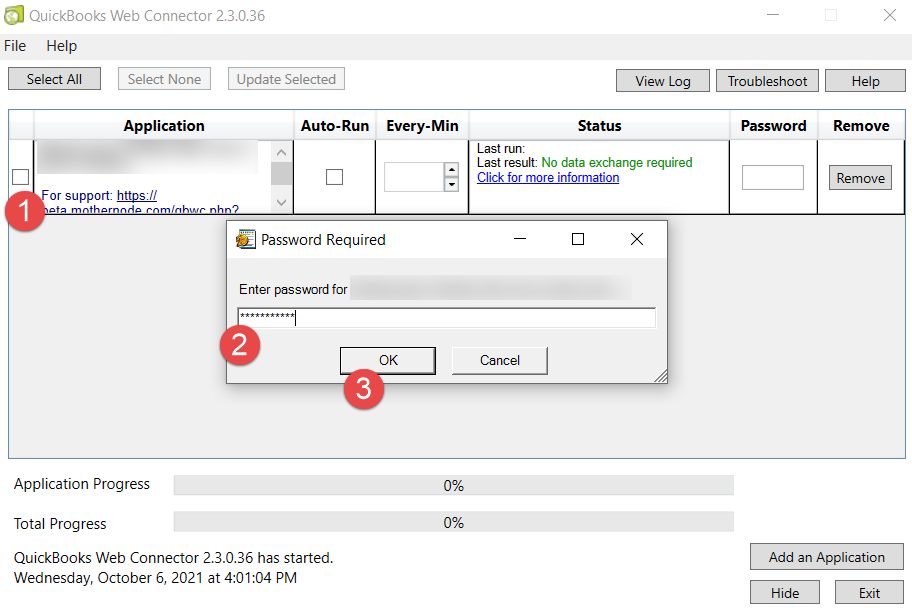The image size is (912, 612).
Task: Click Select All to check all applications
Action: tap(54, 78)
